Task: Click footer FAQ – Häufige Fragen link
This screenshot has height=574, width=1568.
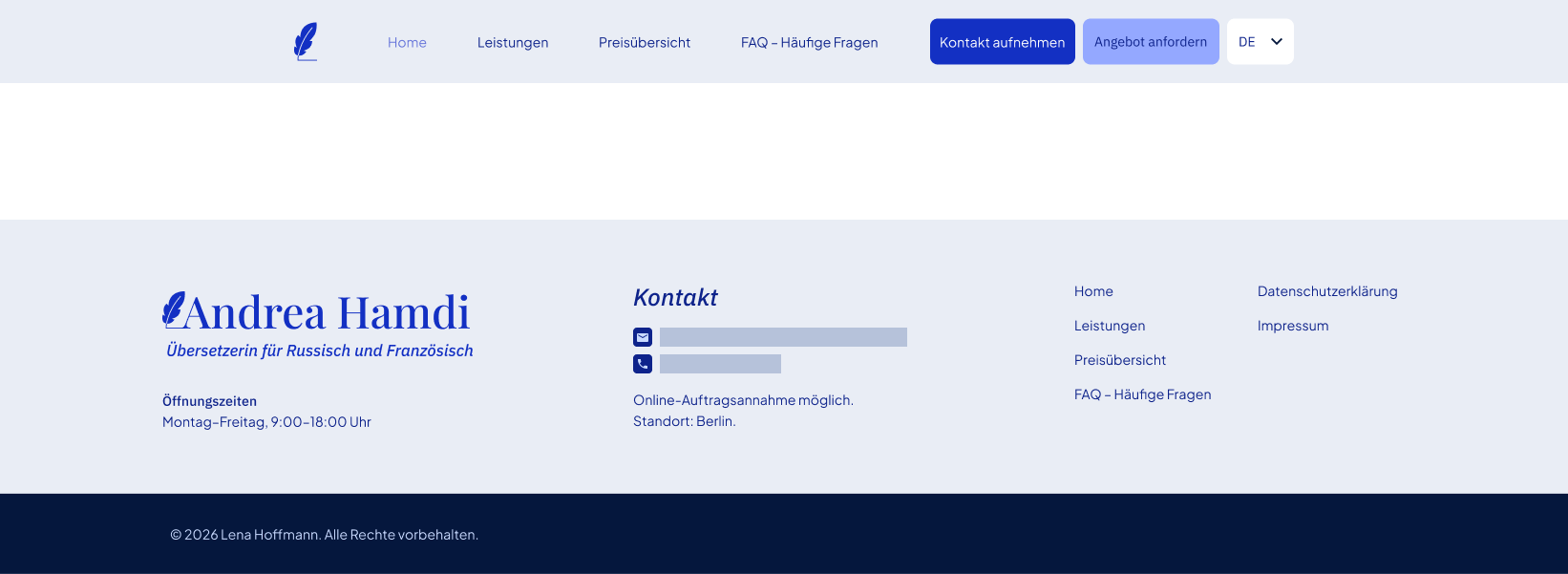Action: click(1142, 394)
